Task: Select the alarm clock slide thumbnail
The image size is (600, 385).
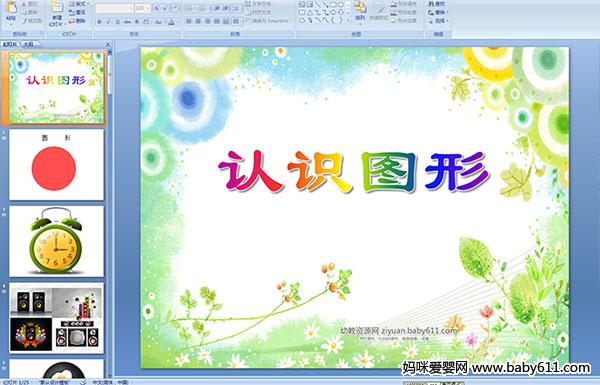Action: (57, 241)
